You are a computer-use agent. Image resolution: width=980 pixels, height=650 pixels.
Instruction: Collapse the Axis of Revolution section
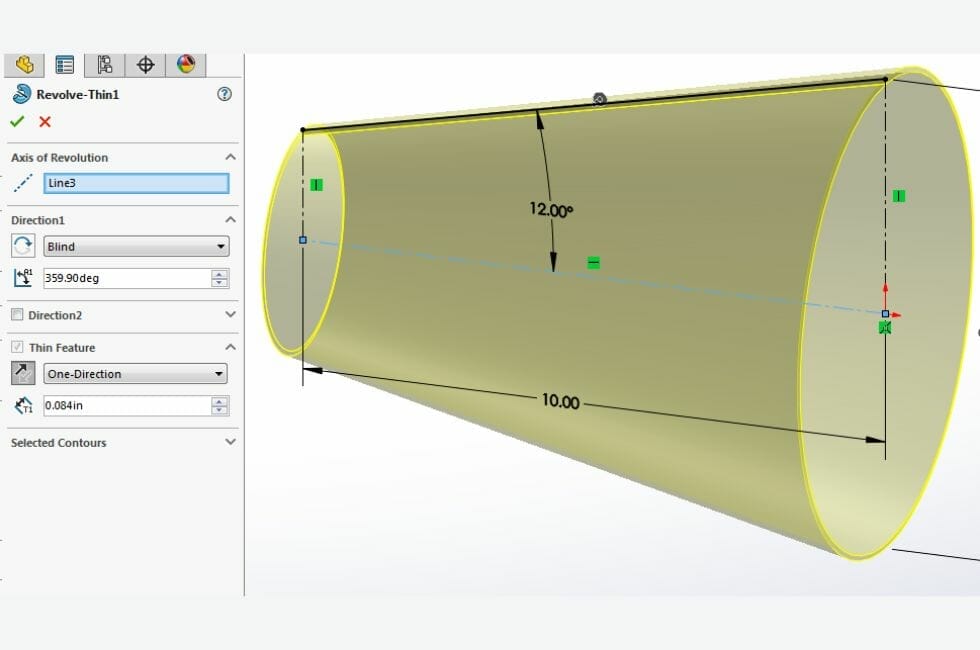pyautogui.click(x=230, y=157)
